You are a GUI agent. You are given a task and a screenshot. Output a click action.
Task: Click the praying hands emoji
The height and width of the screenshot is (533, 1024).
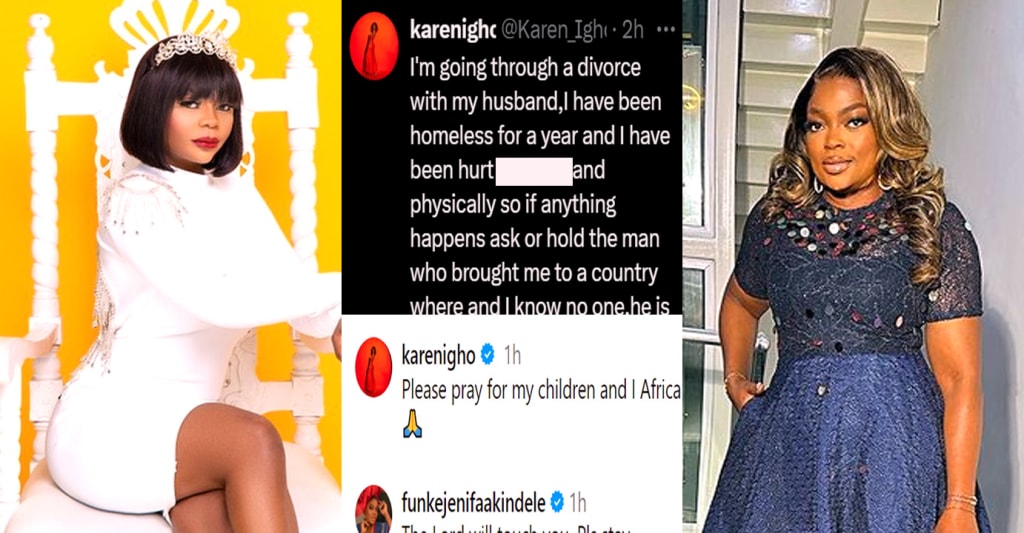click(412, 424)
